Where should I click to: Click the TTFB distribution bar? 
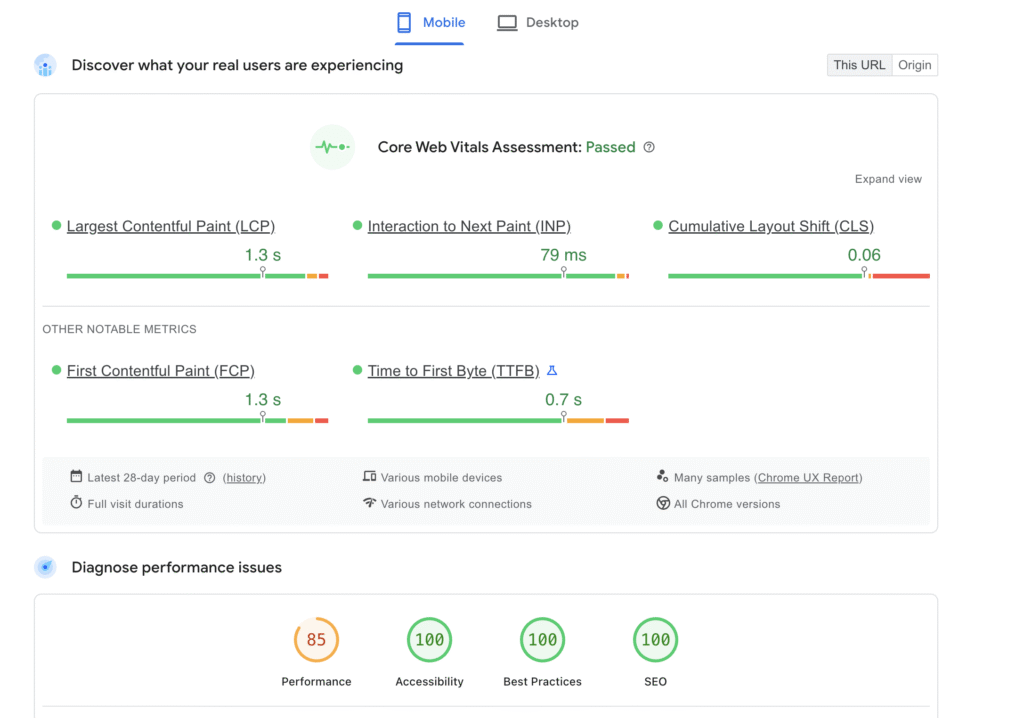click(x=498, y=421)
